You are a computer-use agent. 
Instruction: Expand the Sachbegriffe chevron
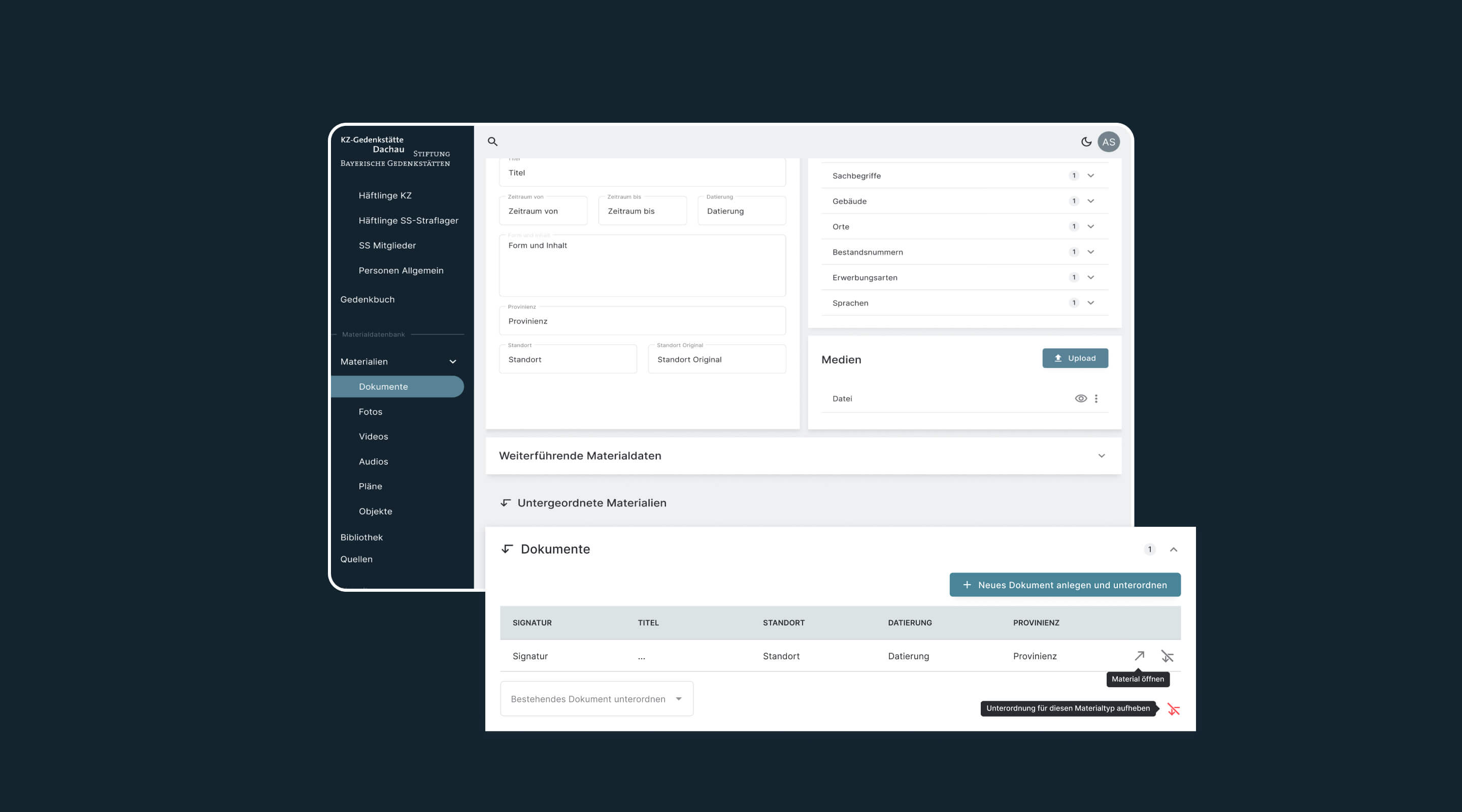1090,176
